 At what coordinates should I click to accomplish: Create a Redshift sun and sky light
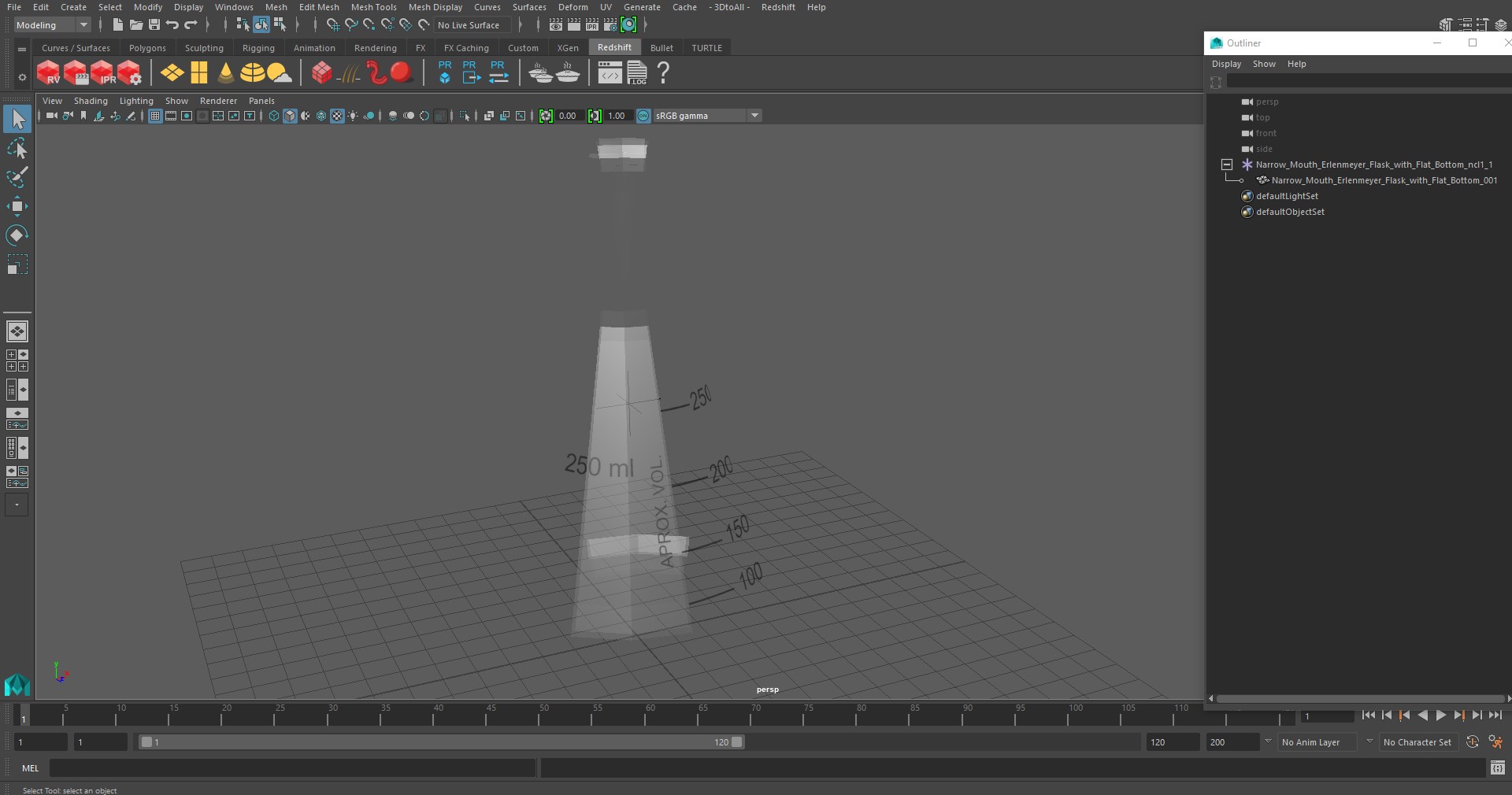pos(279,73)
